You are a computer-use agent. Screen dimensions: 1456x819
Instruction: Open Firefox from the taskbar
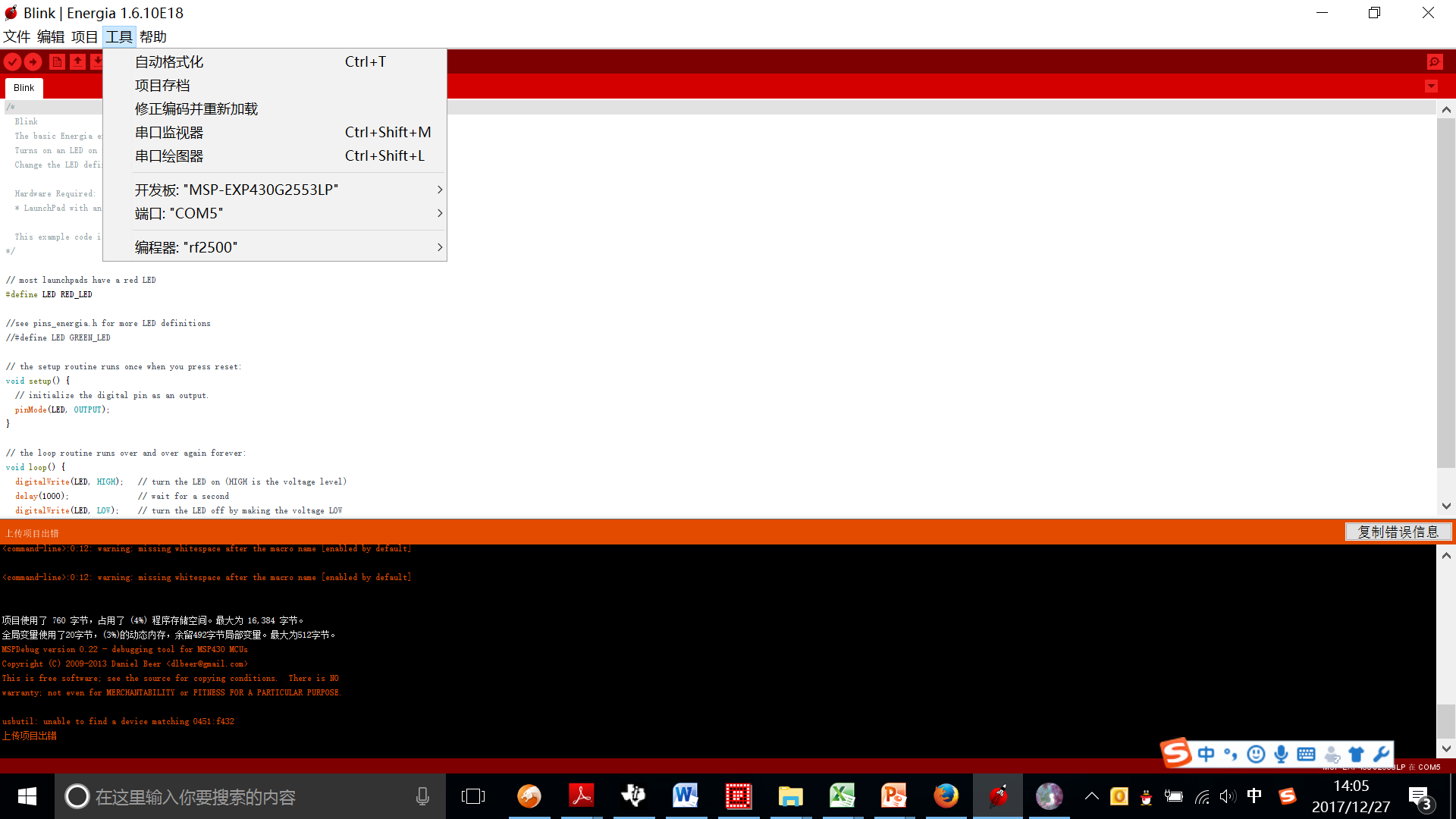pyautogui.click(x=946, y=795)
